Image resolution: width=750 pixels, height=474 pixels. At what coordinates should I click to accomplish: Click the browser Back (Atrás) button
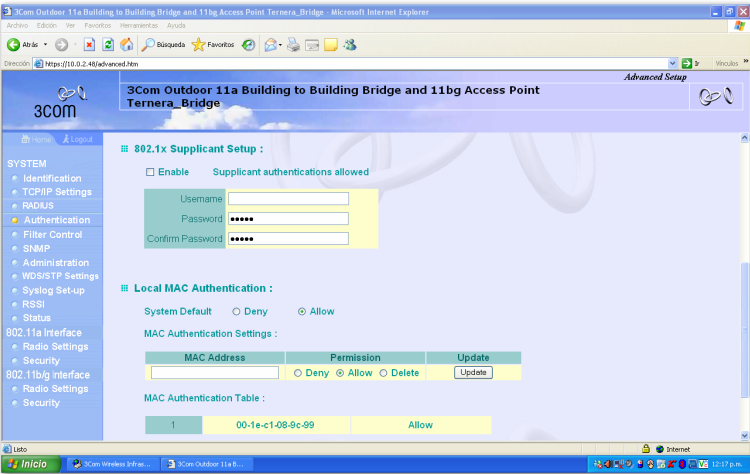(x=23, y=44)
